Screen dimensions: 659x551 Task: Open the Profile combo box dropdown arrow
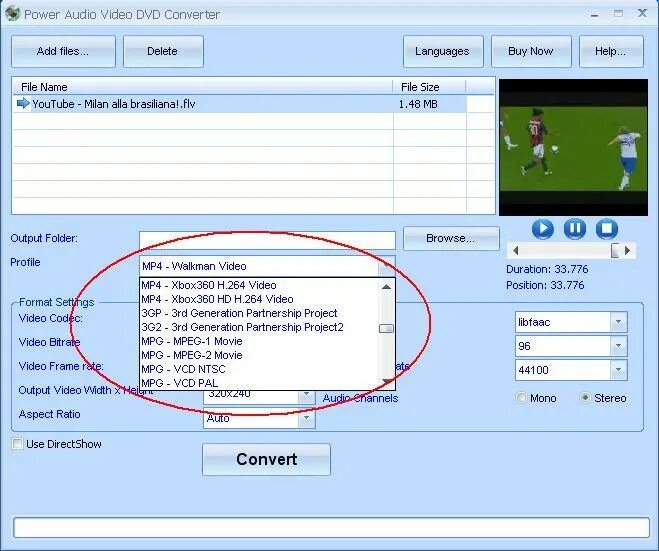pos(386,266)
